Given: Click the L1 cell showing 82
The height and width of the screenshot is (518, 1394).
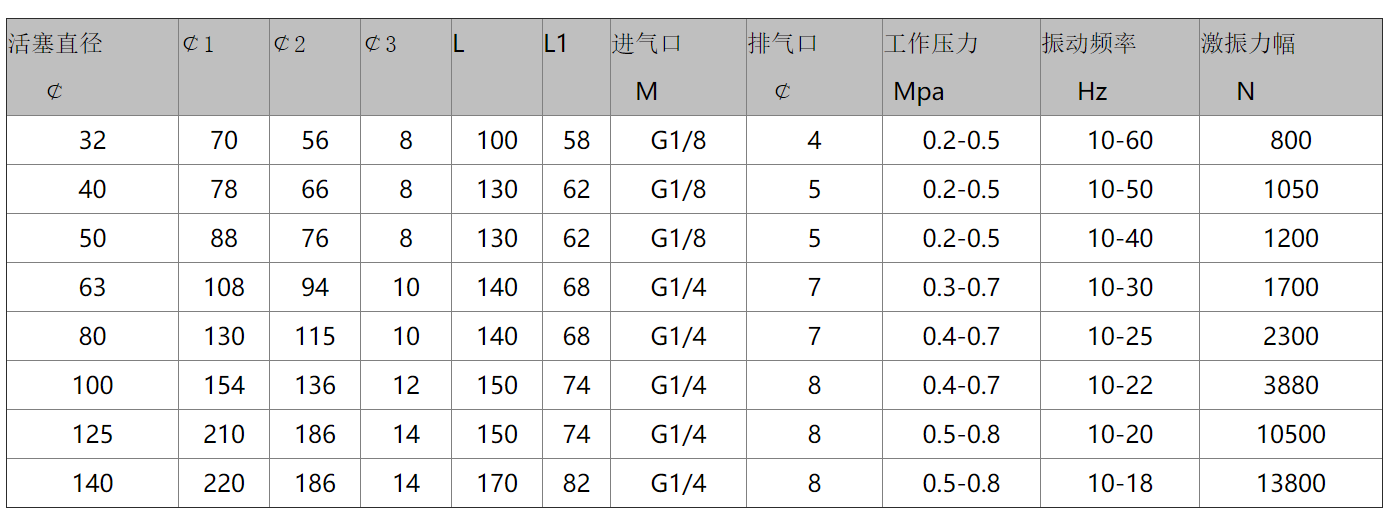Looking at the screenshot, I should pos(577,484).
